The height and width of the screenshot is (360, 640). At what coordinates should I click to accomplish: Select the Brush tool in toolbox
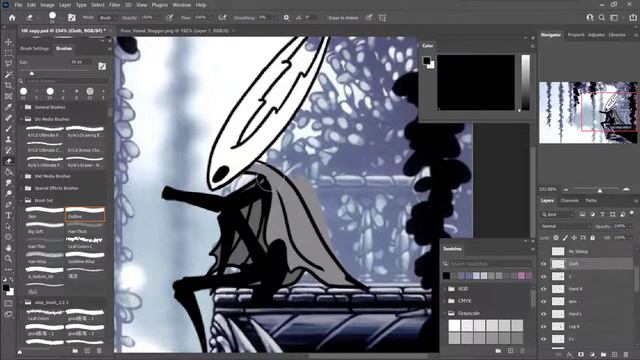pos(8,129)
